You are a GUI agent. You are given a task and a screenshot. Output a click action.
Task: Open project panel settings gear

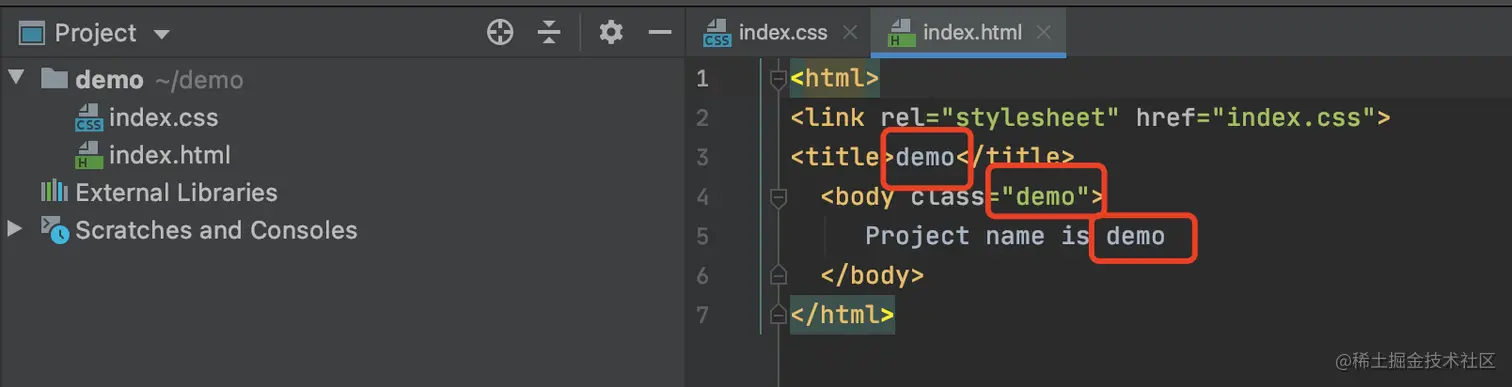[x=611, y=33]
